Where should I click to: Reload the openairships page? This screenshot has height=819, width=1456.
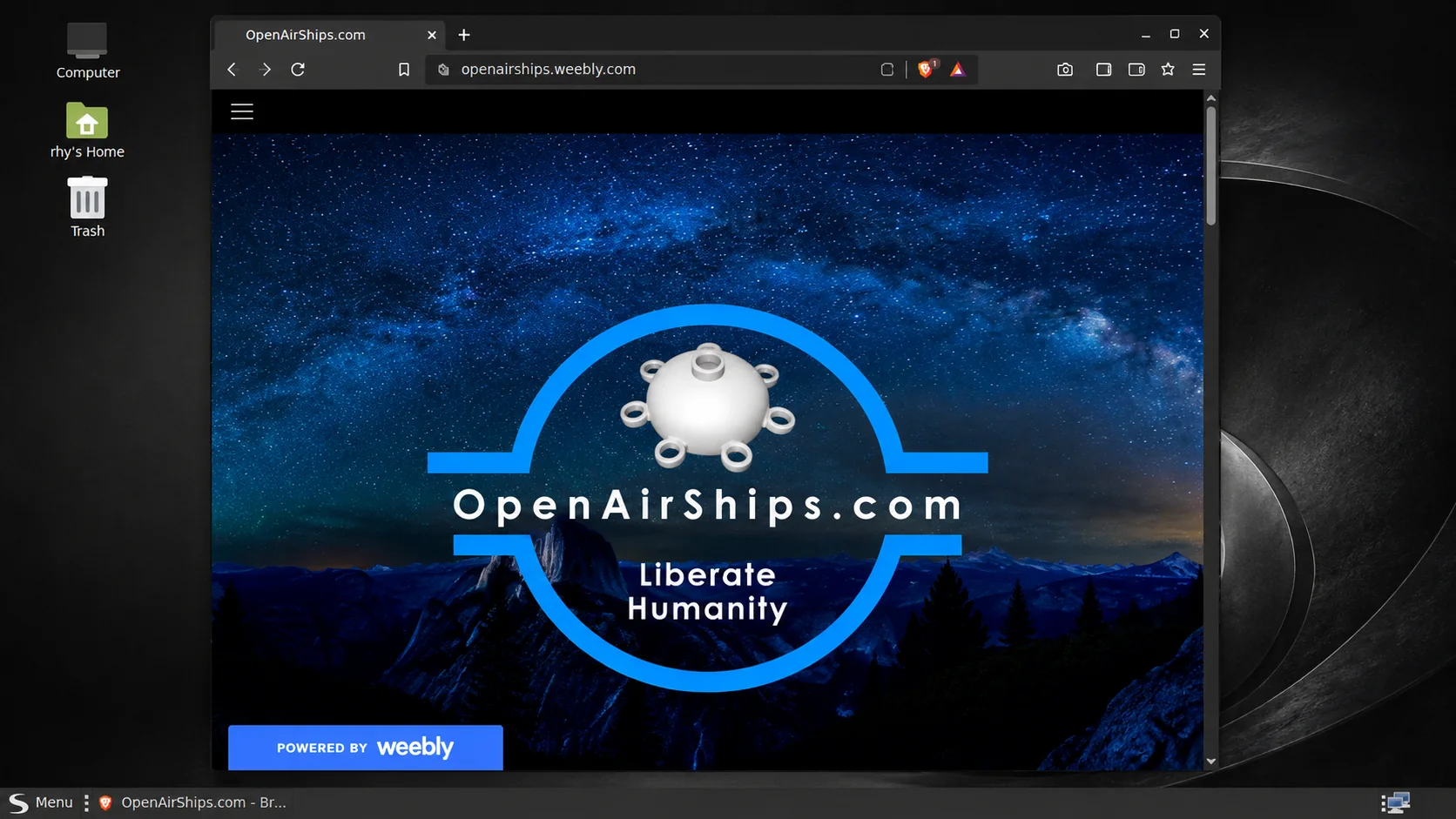[298, 70]
